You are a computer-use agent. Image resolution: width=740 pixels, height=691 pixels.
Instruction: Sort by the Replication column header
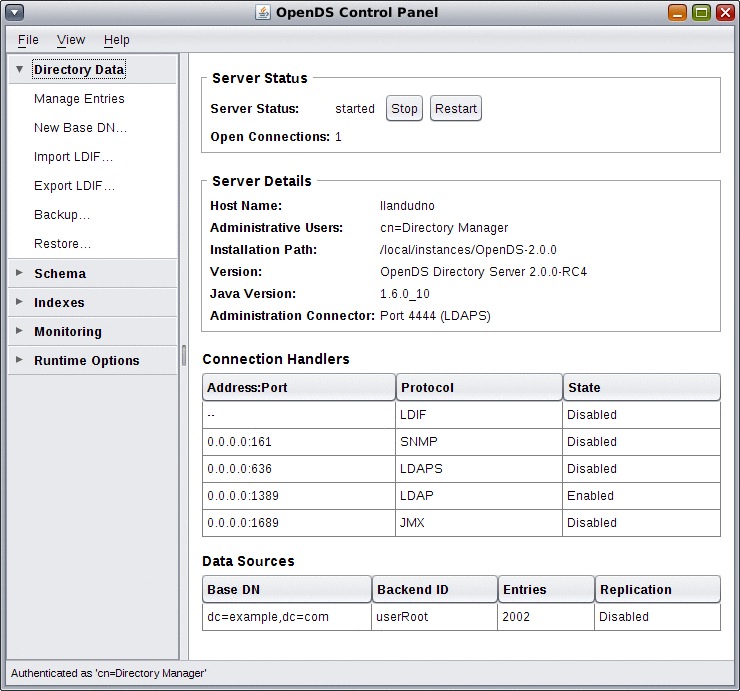point(658,590)
